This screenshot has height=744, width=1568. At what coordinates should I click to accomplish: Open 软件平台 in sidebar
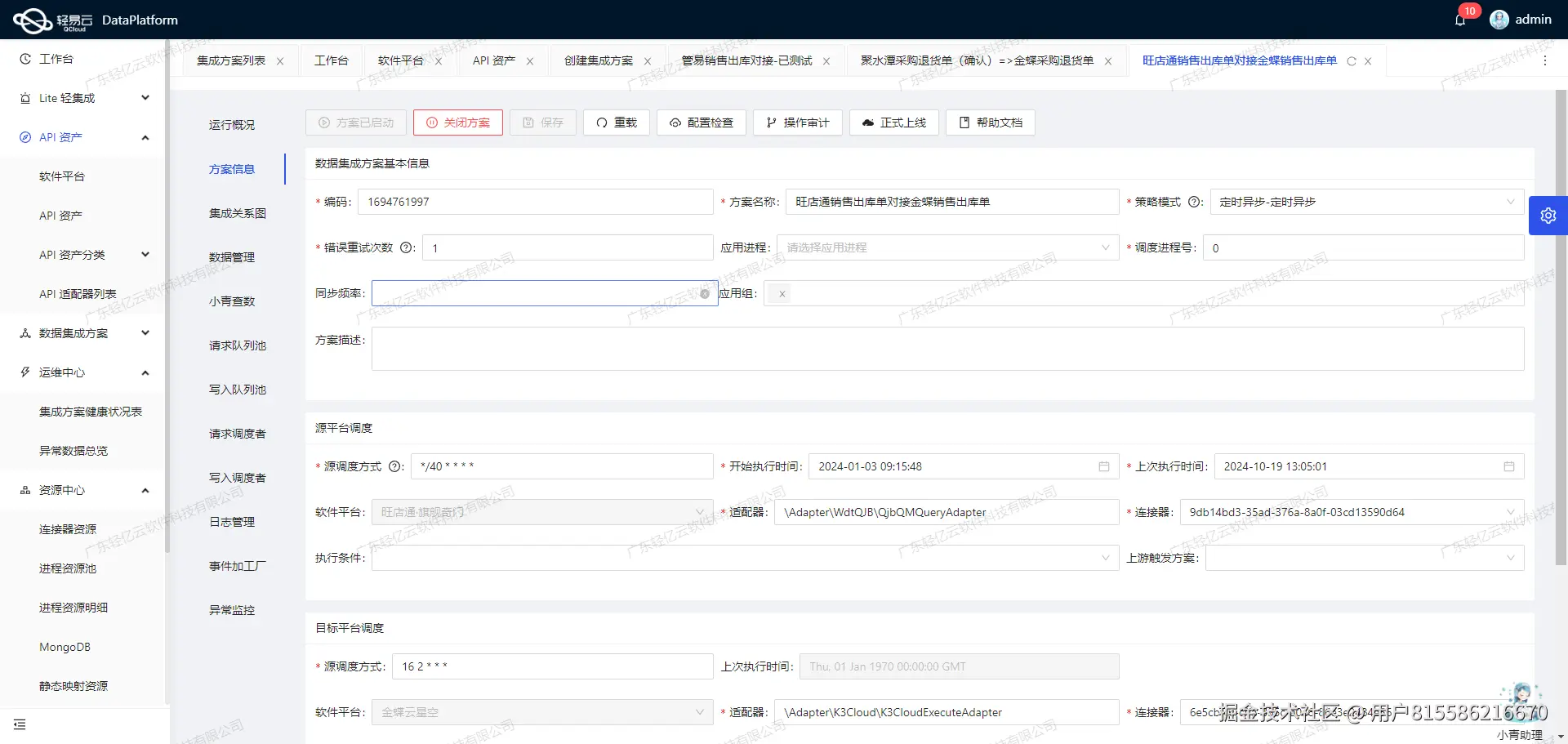coord(62,176)
